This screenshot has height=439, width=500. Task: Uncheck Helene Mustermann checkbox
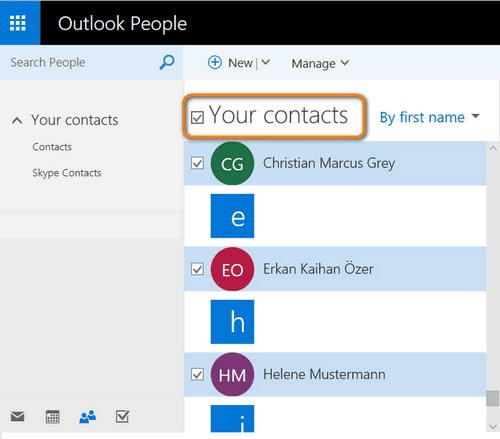click(197, 374)
